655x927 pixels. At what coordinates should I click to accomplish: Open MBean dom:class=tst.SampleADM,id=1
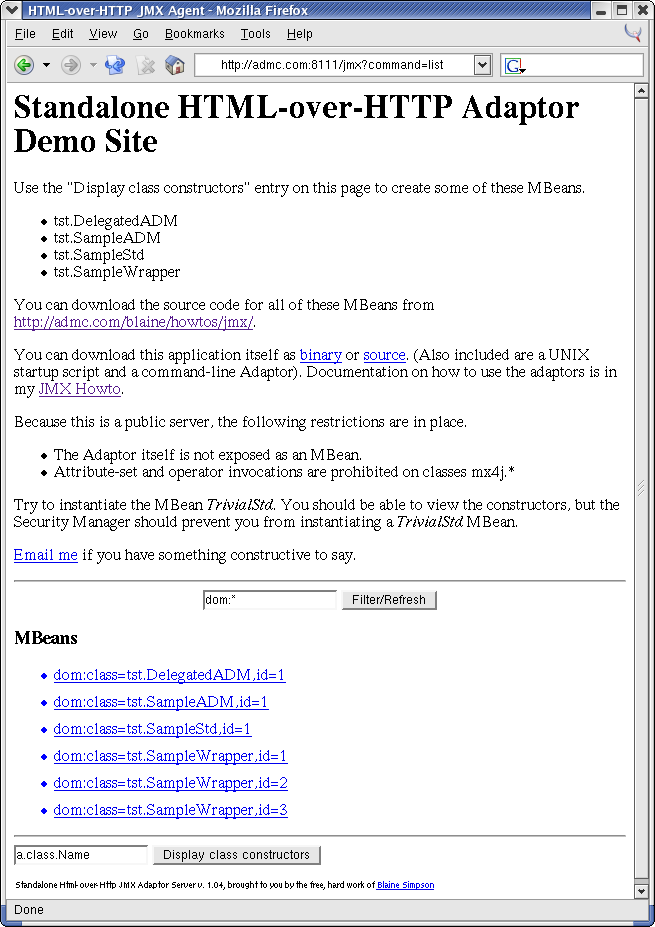coord(161,702)
